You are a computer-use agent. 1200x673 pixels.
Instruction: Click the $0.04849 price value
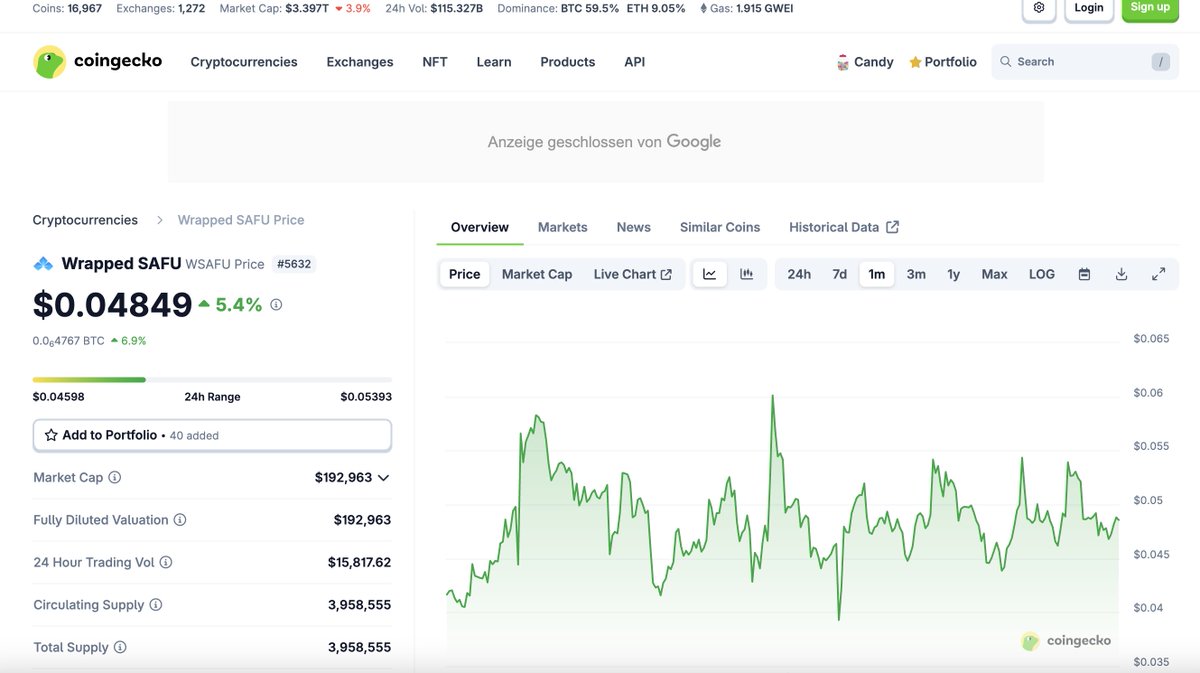(112, 304)
